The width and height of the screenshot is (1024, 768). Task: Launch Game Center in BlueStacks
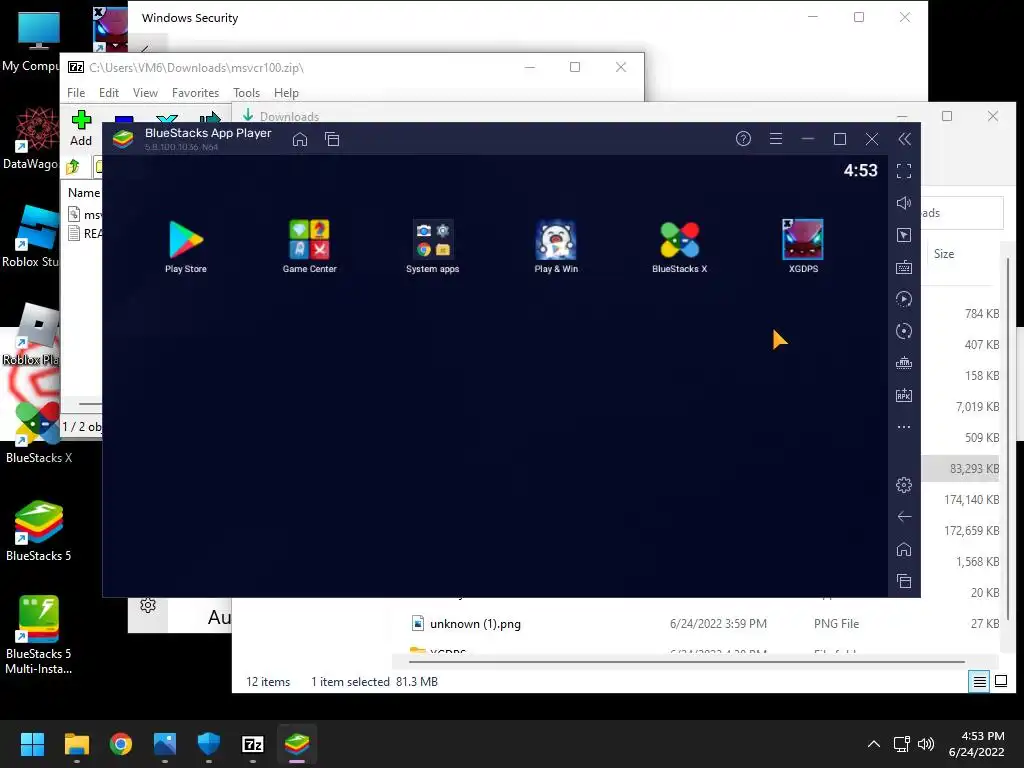click(x=310, y=246)
